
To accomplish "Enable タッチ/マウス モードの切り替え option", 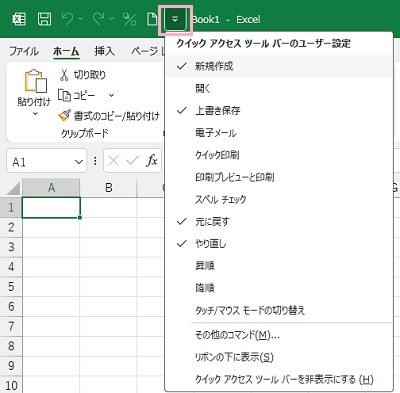I will click(279, 310).
